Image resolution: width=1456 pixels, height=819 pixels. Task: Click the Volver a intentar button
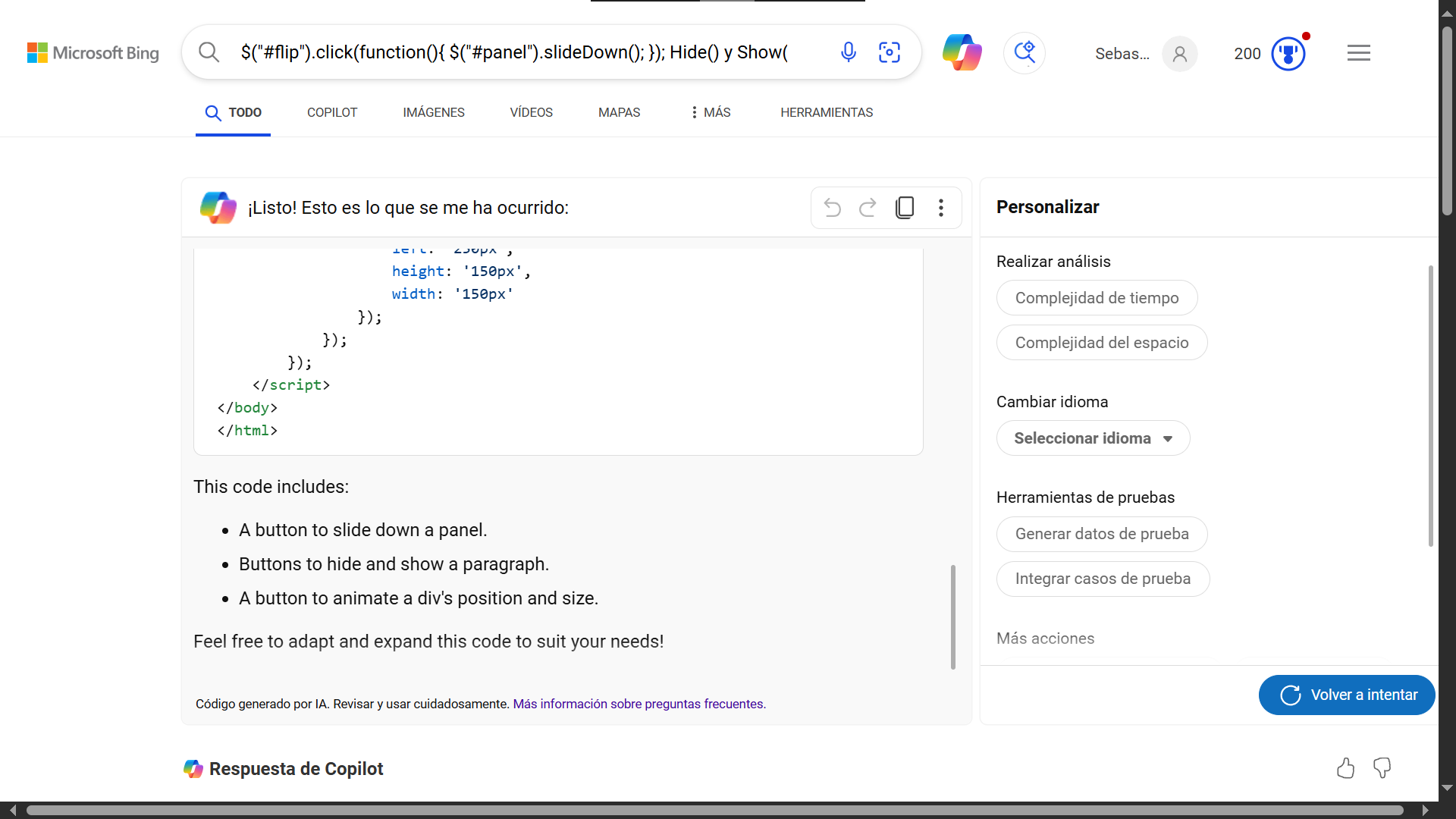click(1347, 695)
